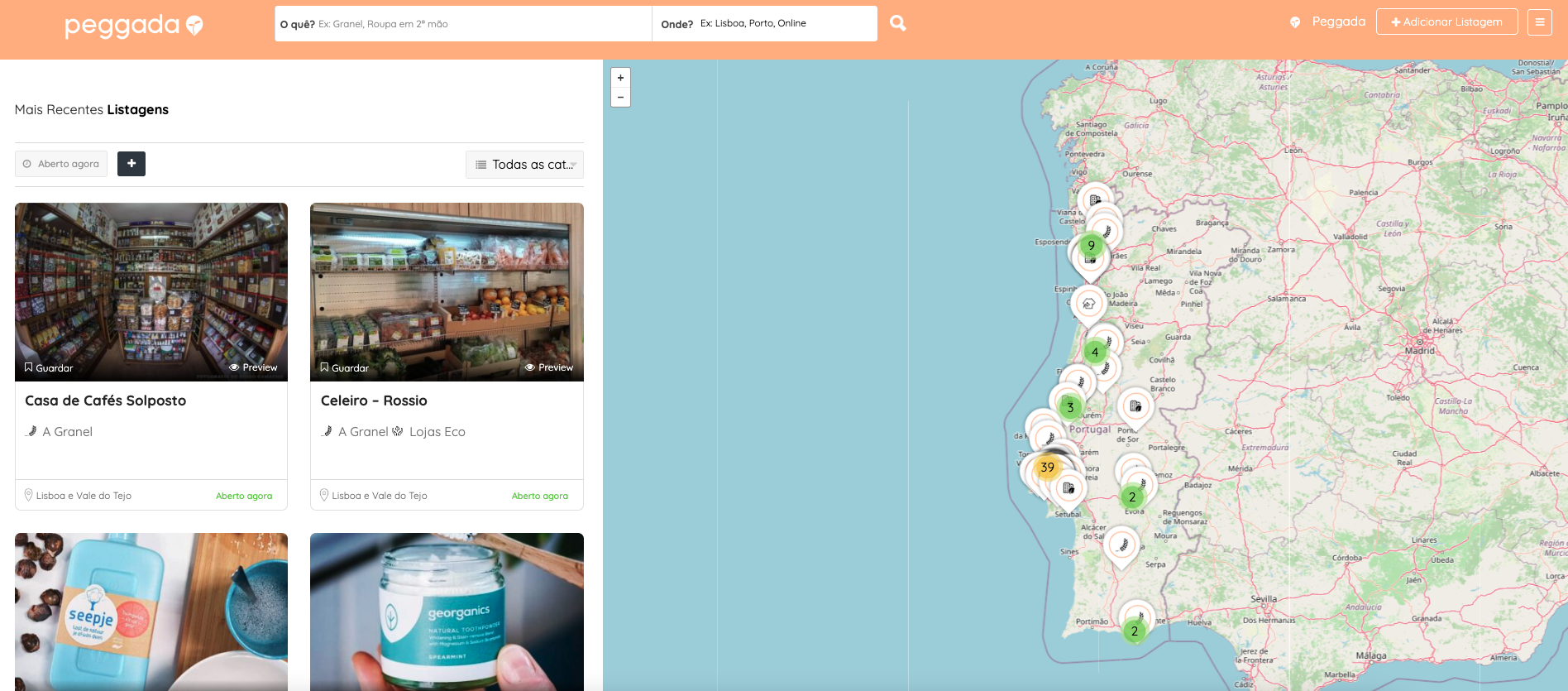
Task: Preview the Casa de Cafés Solposto listing
Action: [253, 367]
